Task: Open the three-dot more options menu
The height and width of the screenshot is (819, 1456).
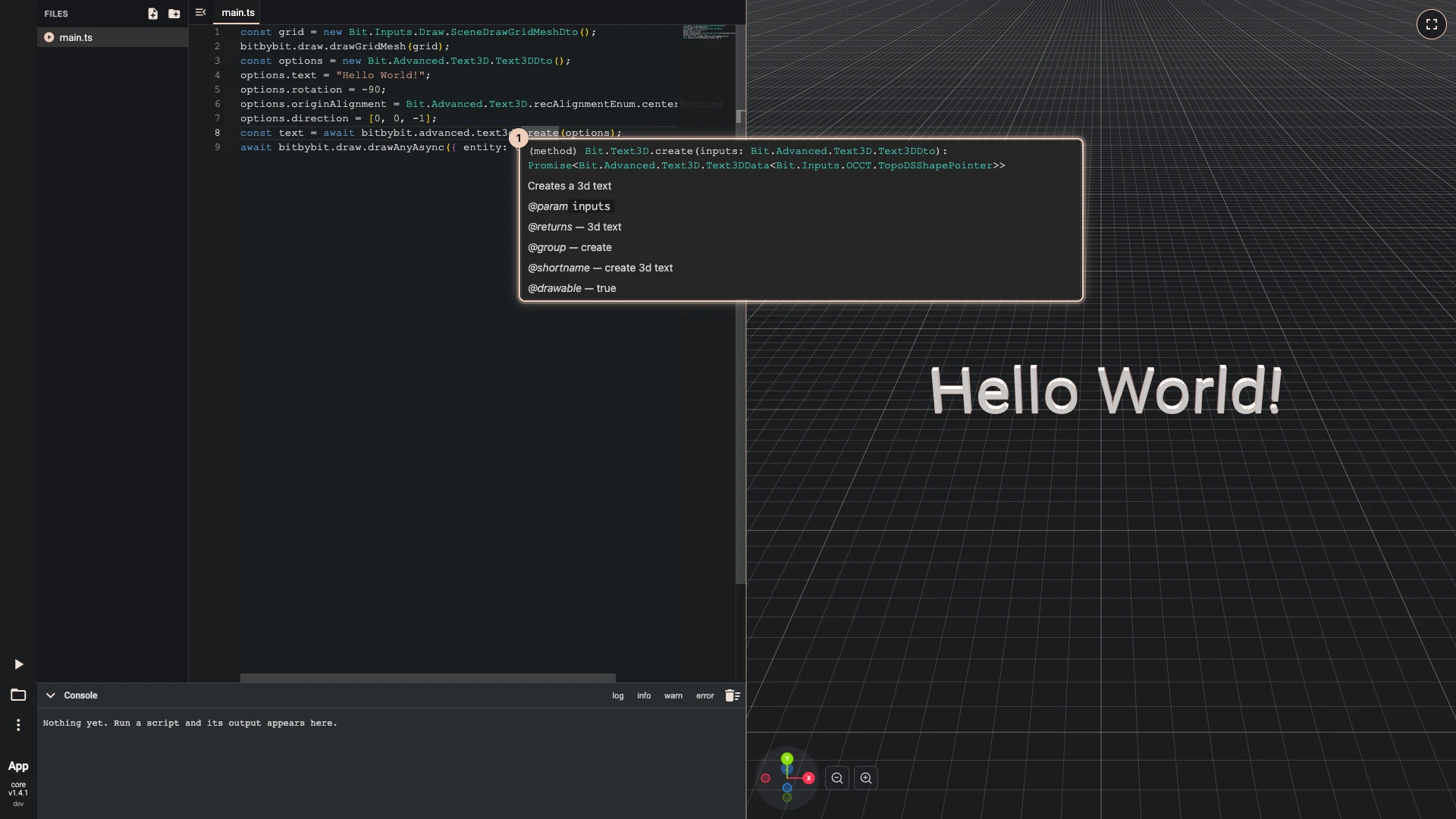Action: click(x=18, y=725)
